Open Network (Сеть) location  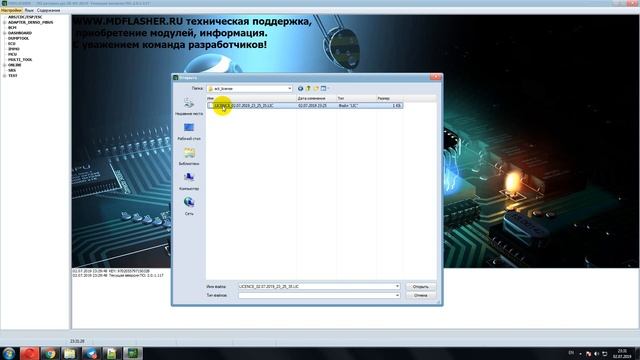coord(189,207)
